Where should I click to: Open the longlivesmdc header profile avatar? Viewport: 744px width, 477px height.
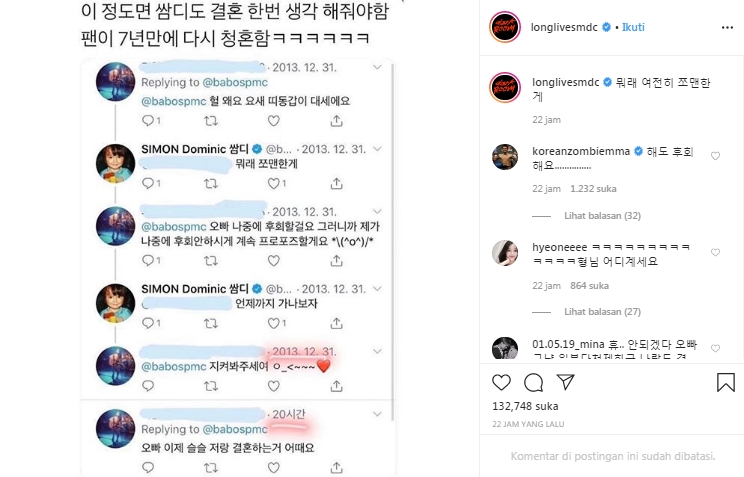[505, 28]
